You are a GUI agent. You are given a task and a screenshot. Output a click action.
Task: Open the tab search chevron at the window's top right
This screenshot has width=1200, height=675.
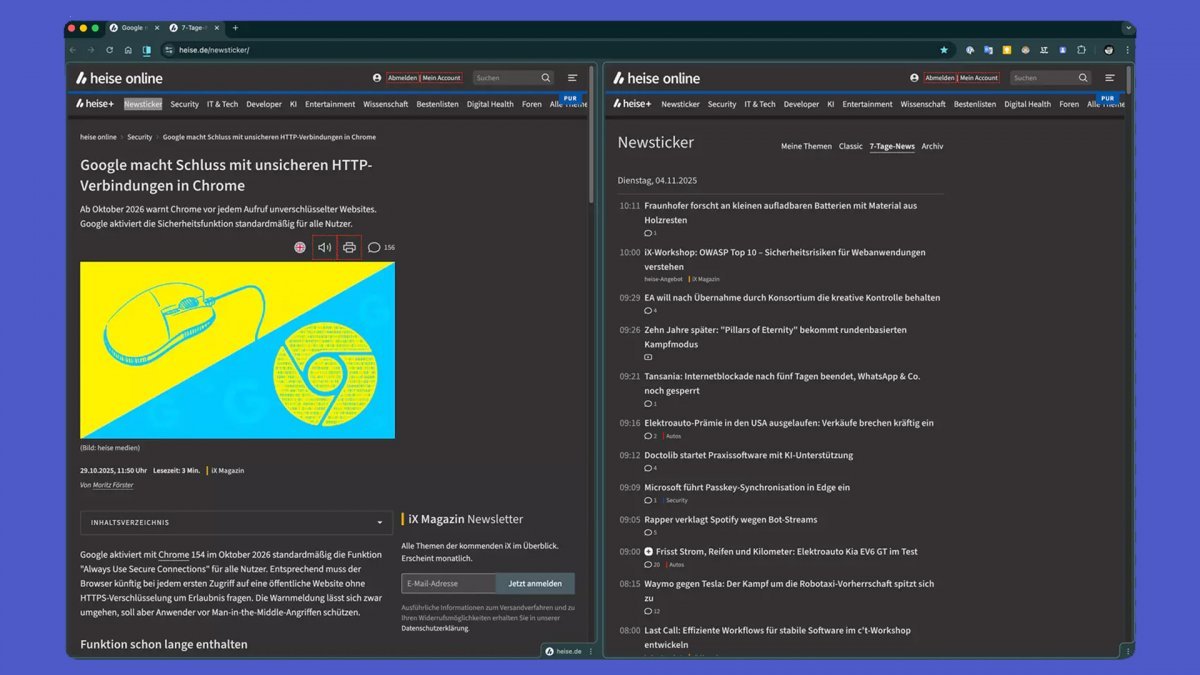tap(1128, 28)
